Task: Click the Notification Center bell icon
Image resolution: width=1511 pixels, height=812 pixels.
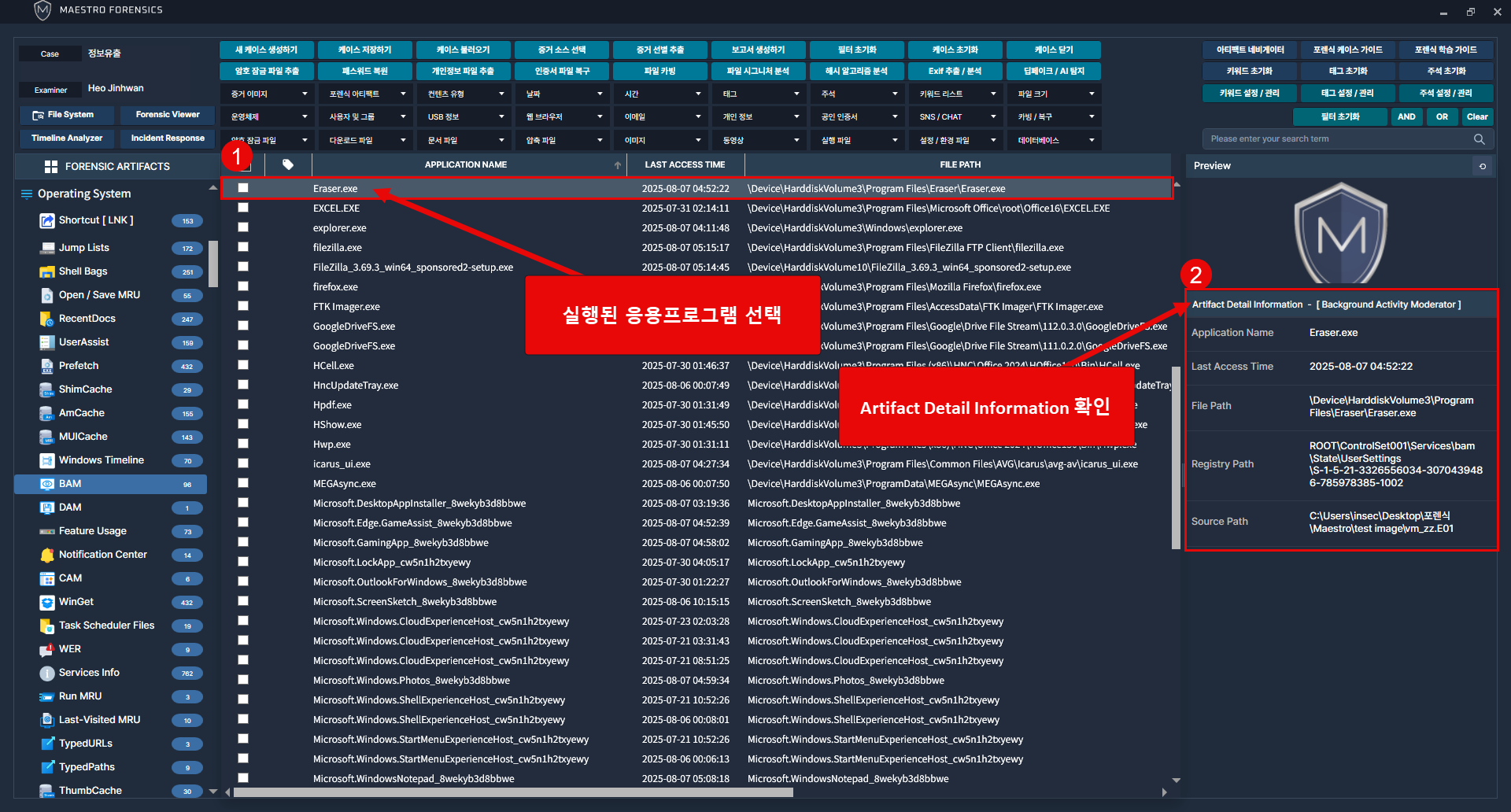Action: (x=47, y=555)
